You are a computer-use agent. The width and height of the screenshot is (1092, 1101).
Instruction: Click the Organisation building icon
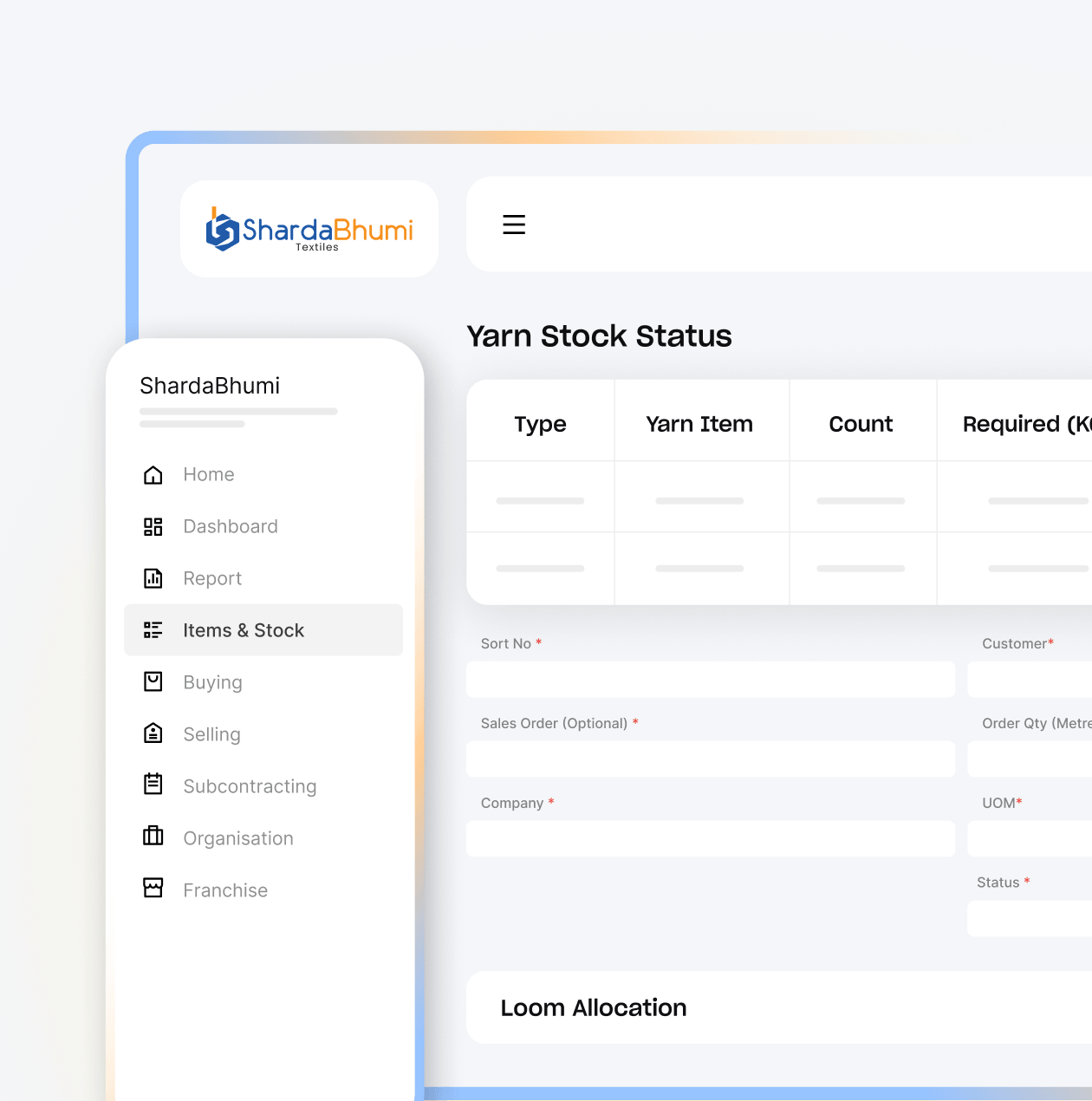[153, 837]
